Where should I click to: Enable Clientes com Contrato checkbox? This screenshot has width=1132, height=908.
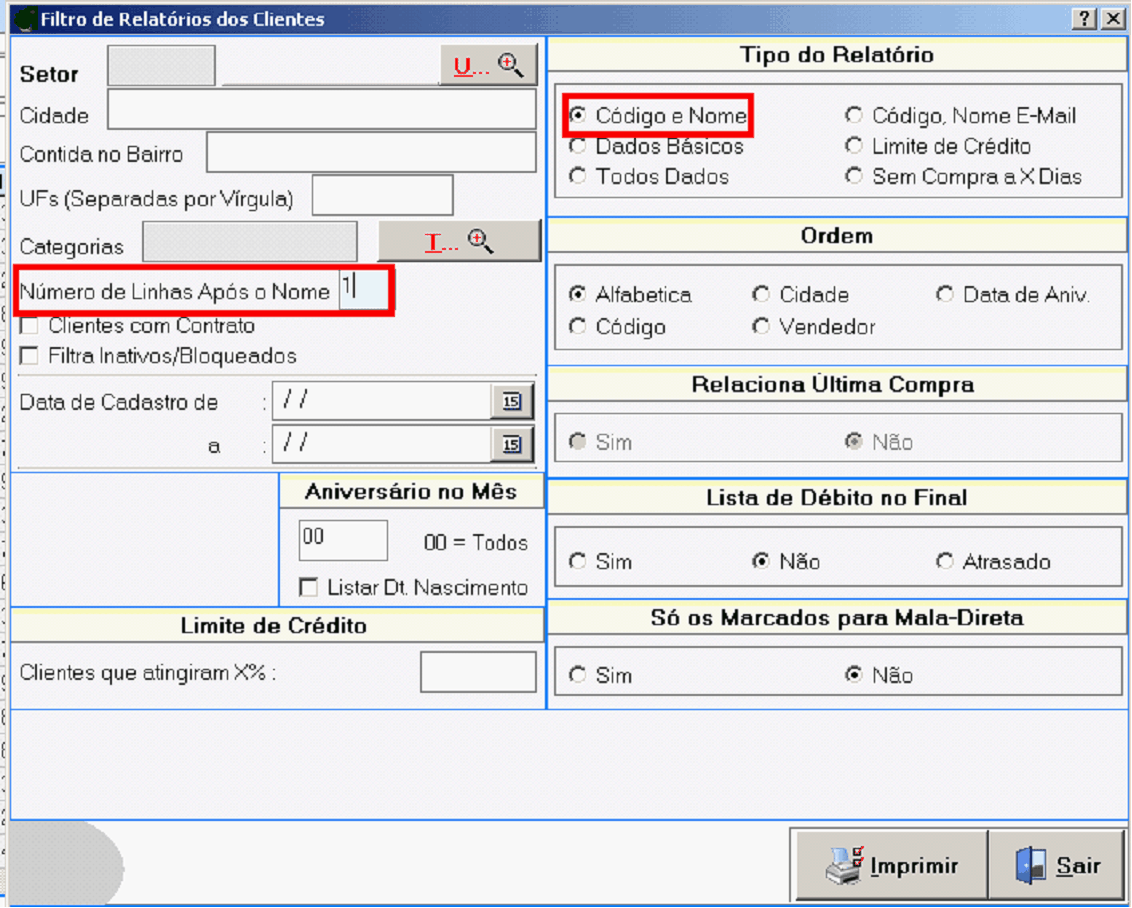pos(30,326)
